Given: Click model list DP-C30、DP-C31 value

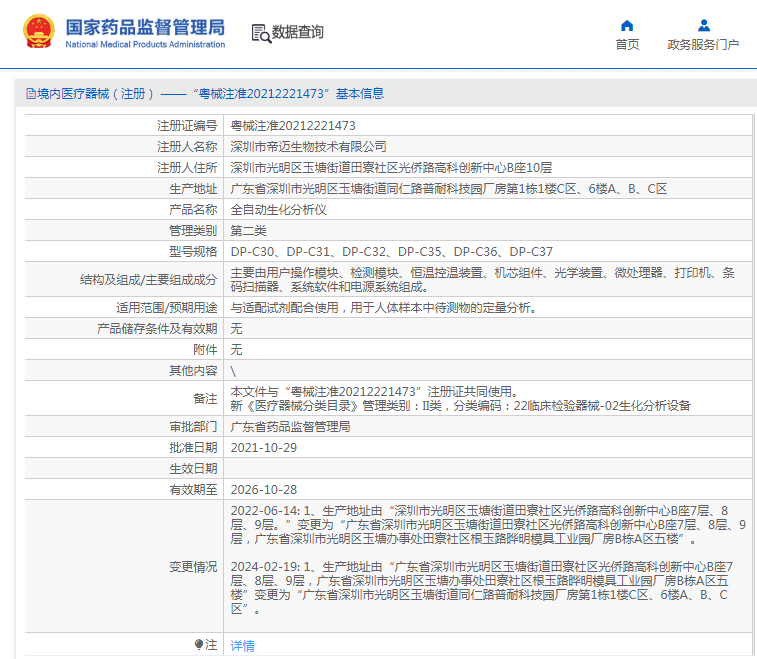Looking at the screenshot, I should point(392,252).
